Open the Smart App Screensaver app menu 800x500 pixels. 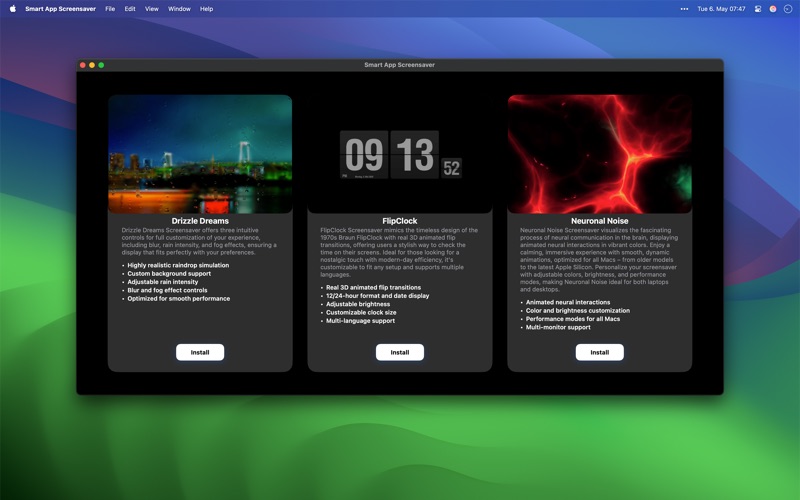coord(60,9)
